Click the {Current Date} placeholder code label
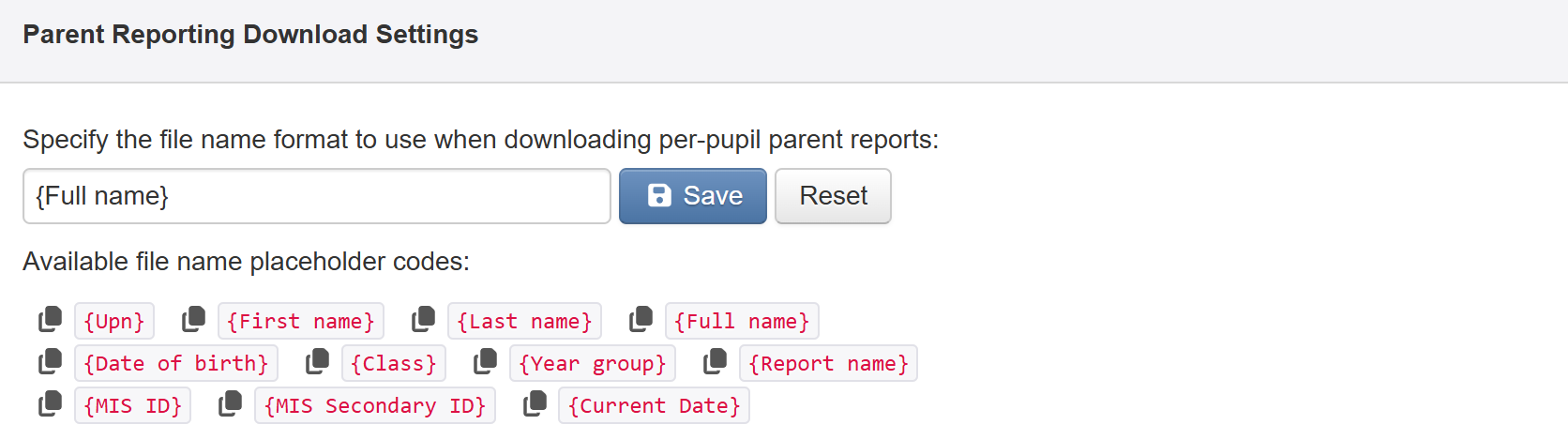Screen dimensions: 1568x440 pos(654,406)
